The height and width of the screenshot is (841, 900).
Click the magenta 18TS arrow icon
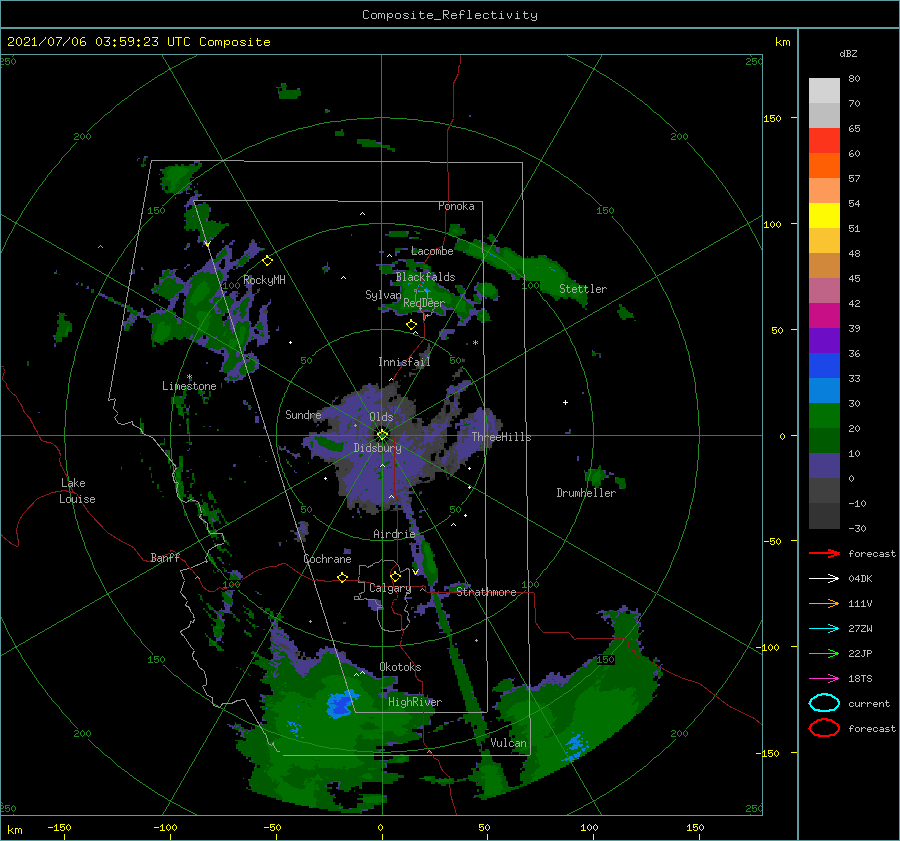pyautogui.click(x=824, y=679)
